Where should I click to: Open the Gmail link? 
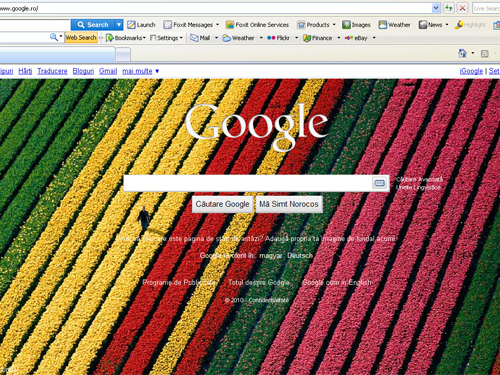pos(108,71)
